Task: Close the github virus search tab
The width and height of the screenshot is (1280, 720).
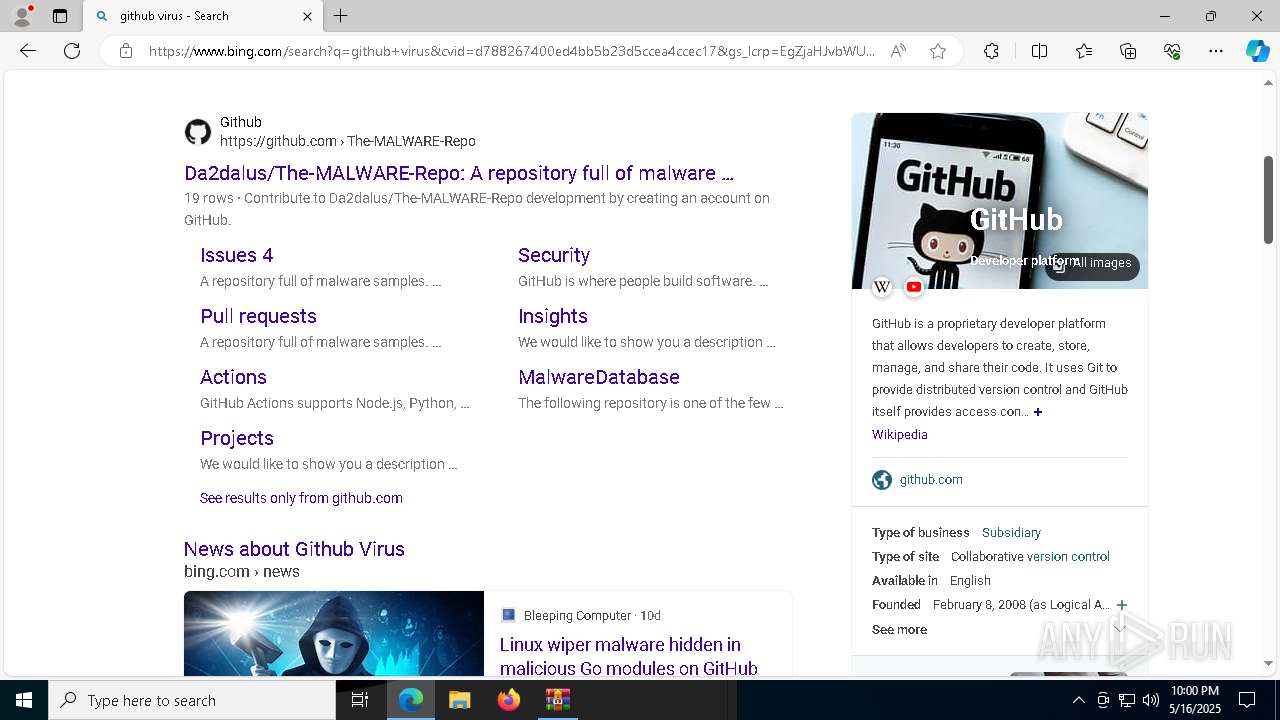Action: (307, 16)
